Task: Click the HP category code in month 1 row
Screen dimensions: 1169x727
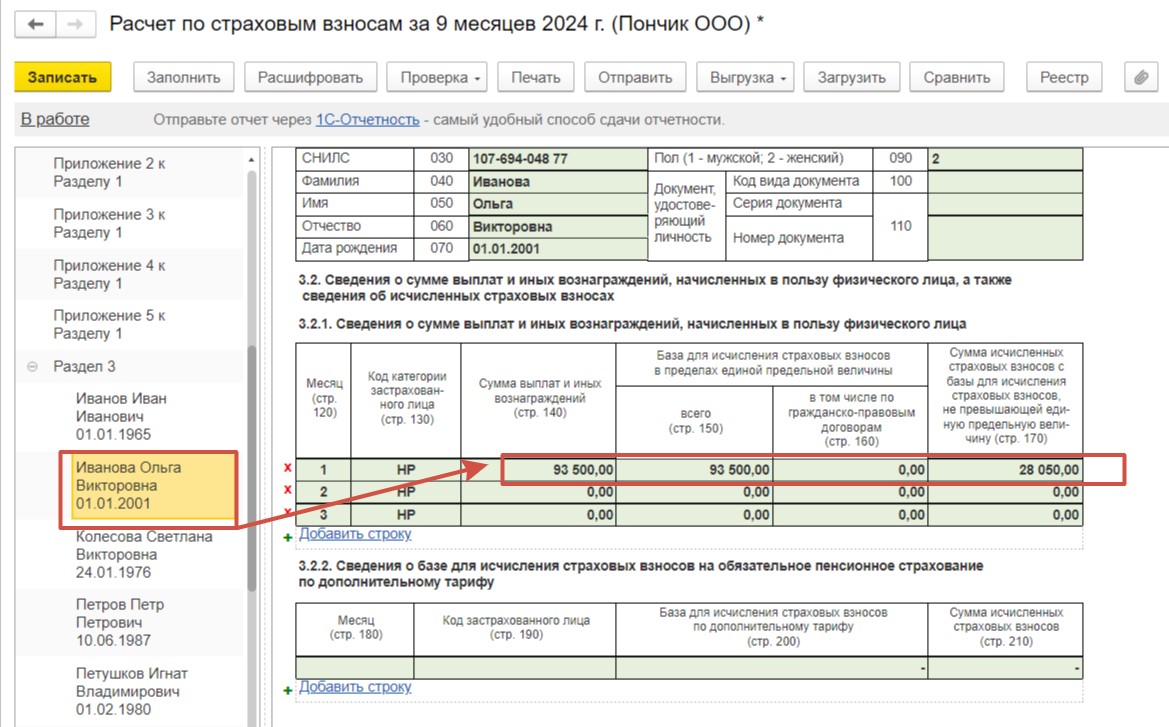Action: 406,470
